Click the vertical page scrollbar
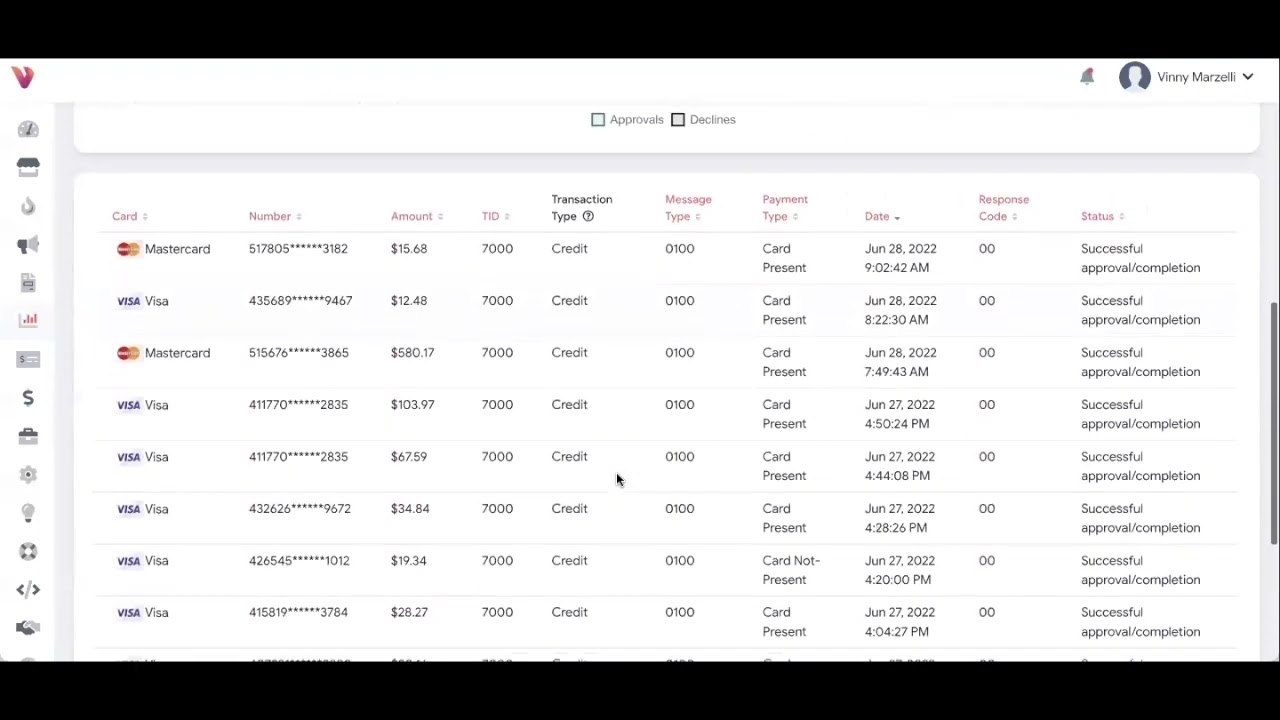 (x=1274, y=424)
